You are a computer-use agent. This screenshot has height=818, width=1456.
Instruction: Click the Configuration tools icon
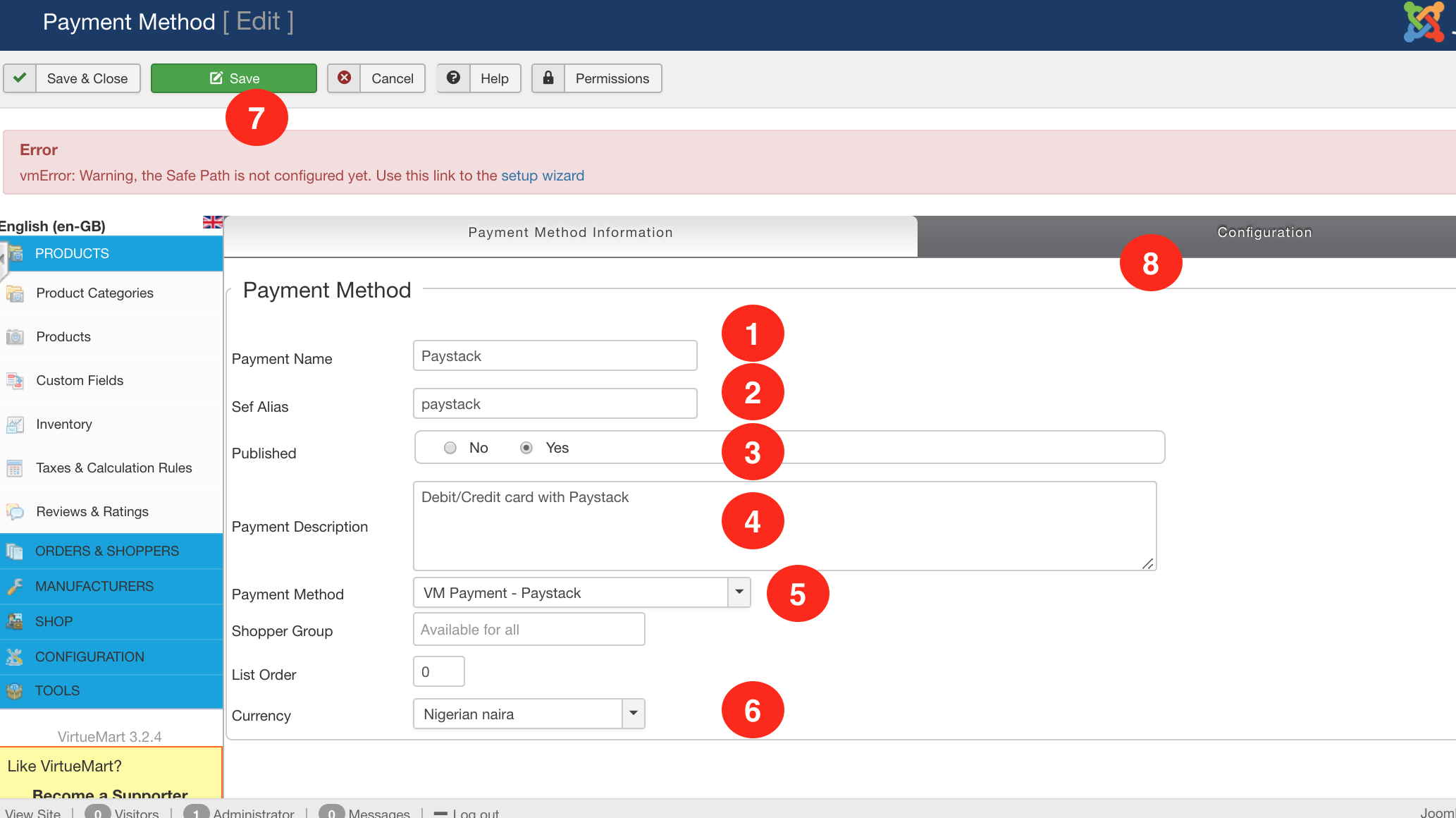pyautogui.click(x=15, y=657)
